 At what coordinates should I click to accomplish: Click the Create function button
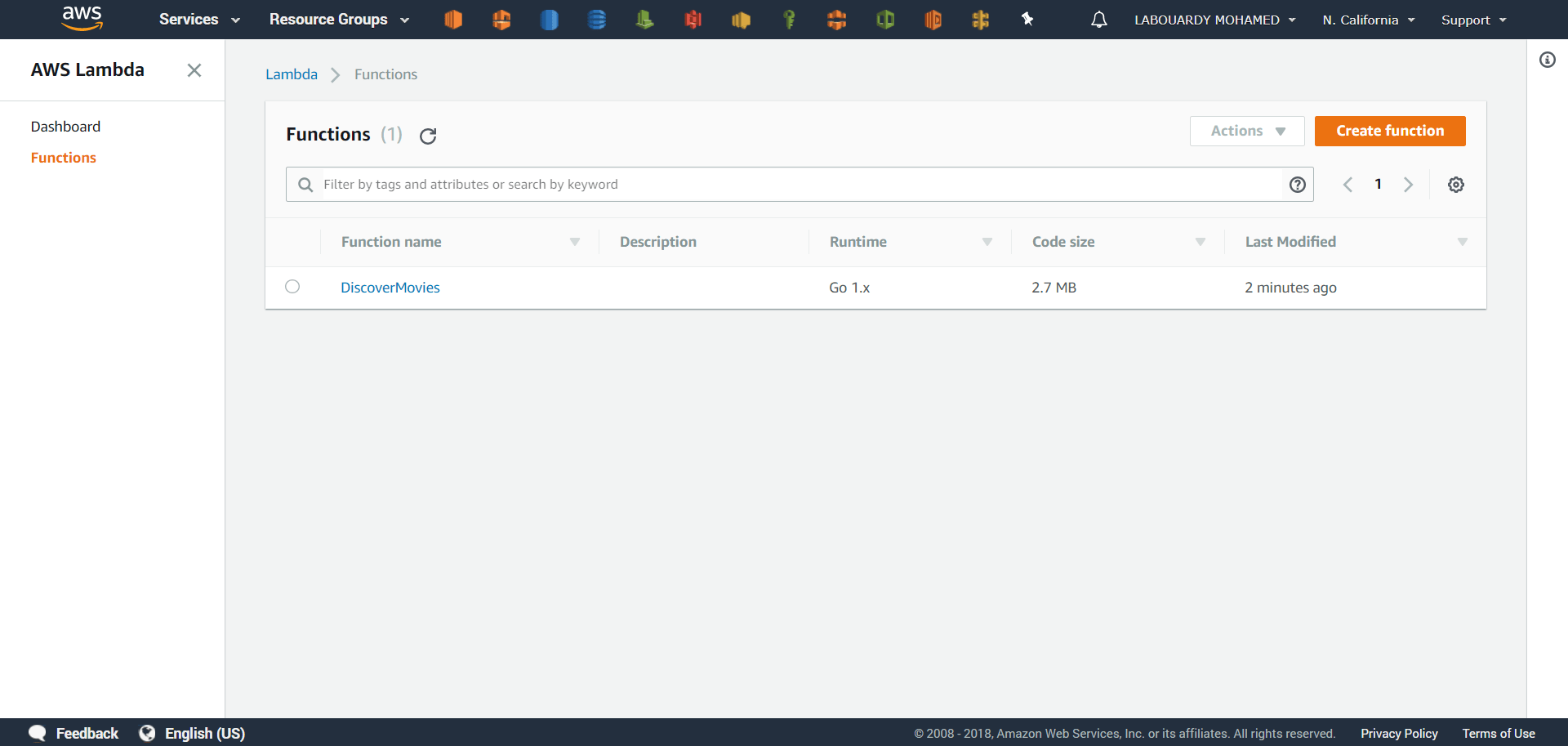point(1390,131)
